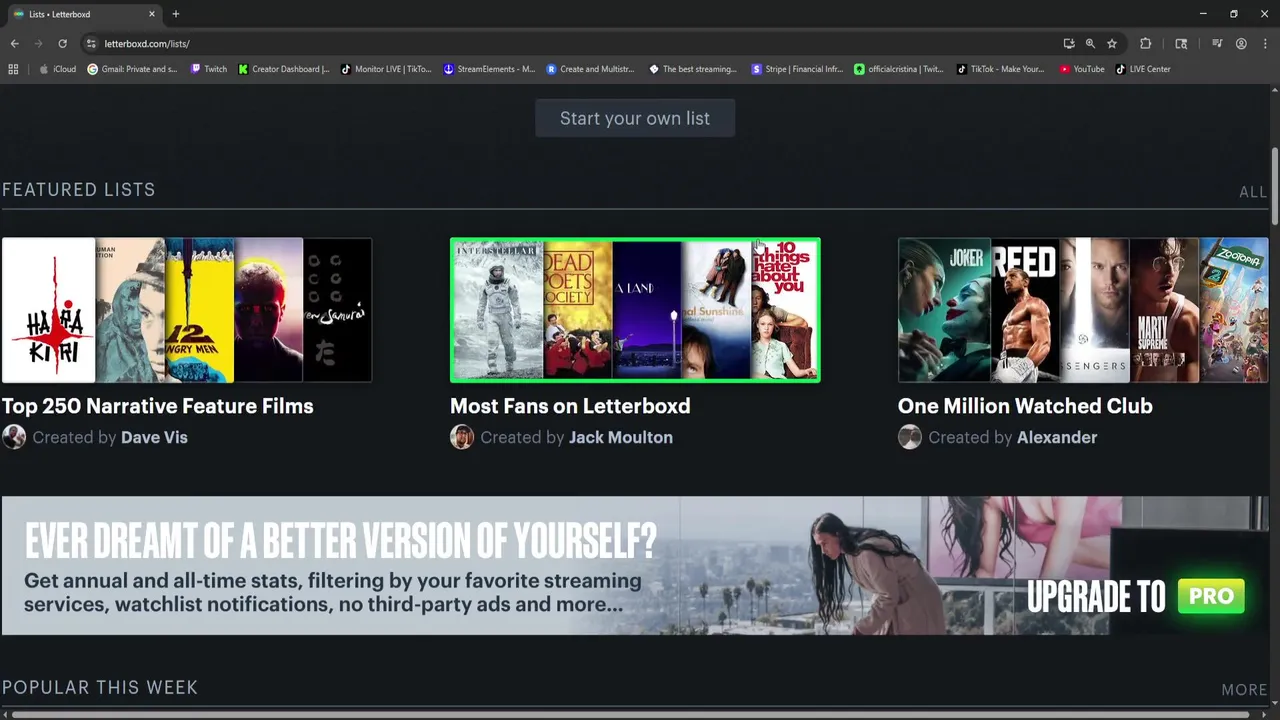Click the Harakiri poster thumbnail

tap(48, 310)
